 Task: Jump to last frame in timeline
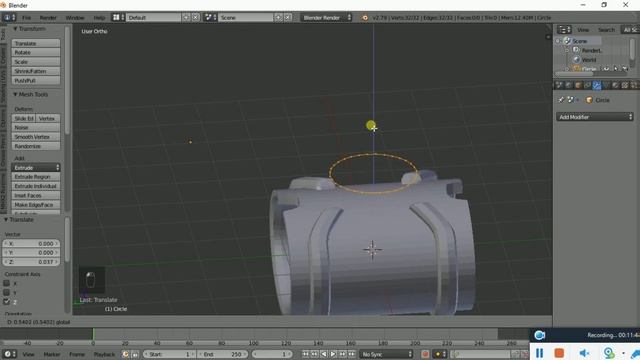tap(351, 354)
